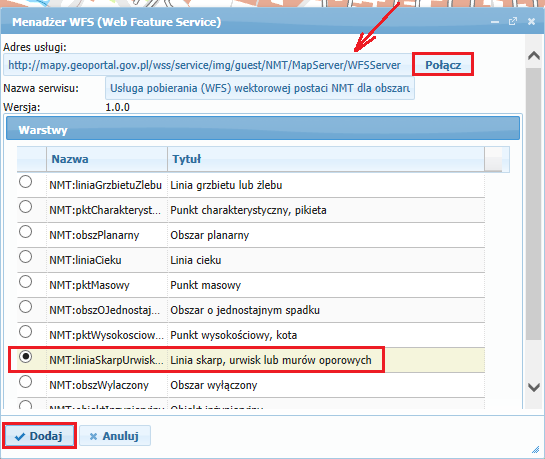Choose NMT:pktMasowy layer option

pyautogui.click(x=25, y=282)
